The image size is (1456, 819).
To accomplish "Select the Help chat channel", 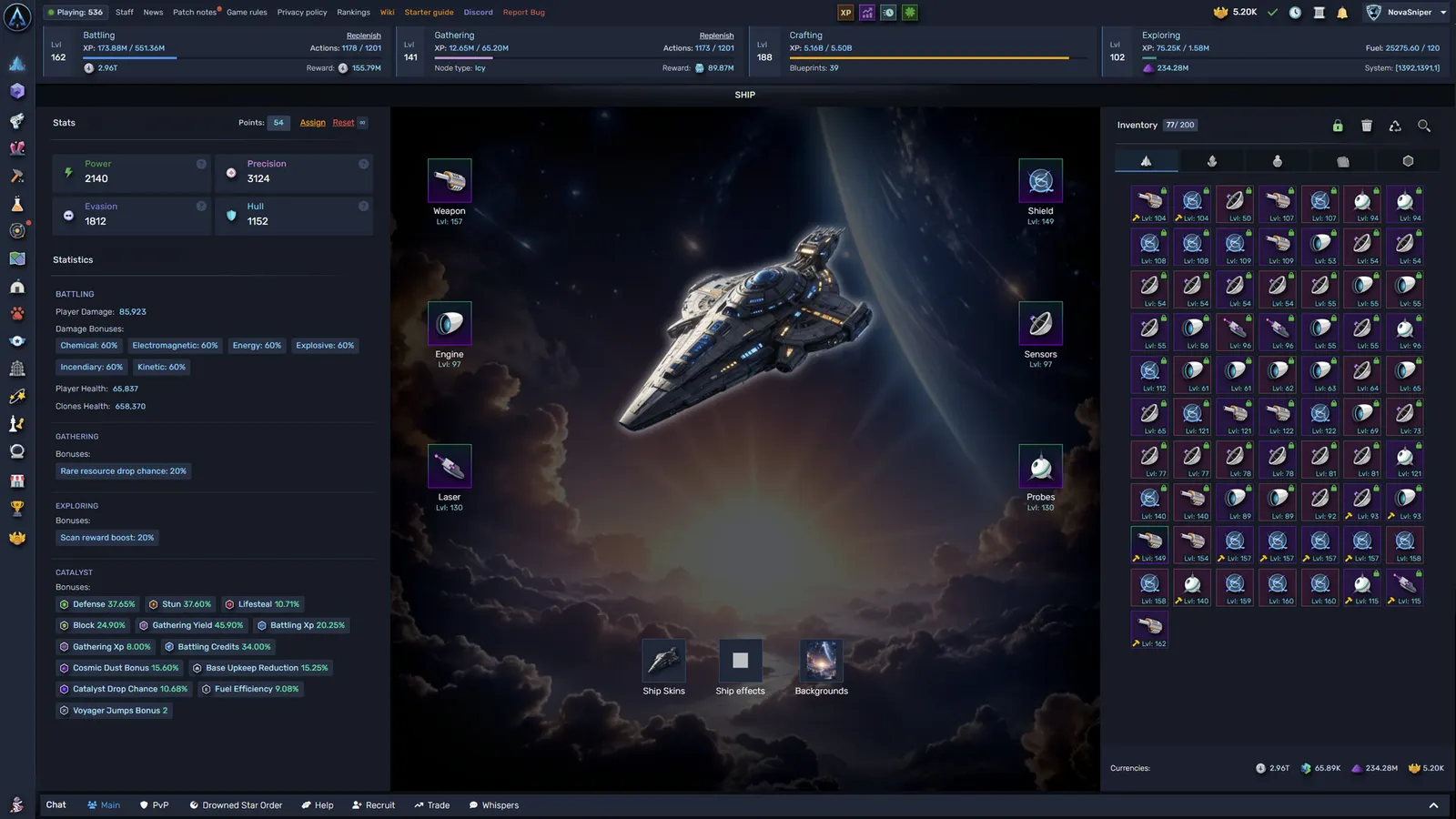I will [x=318, y=805].
